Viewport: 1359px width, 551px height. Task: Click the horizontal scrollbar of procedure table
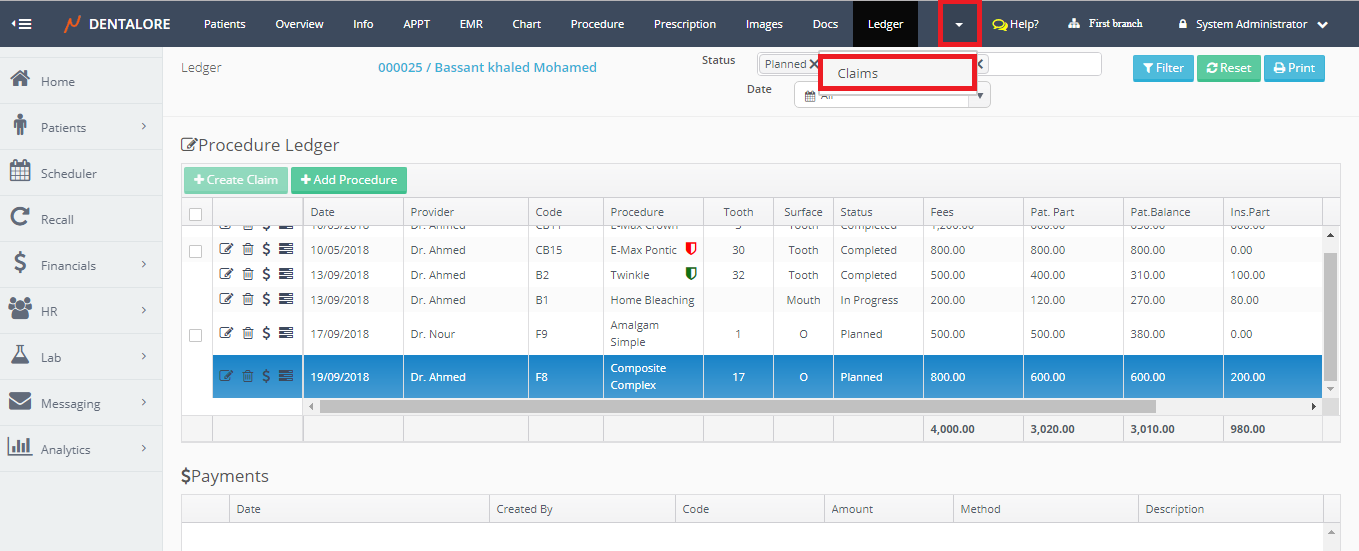click(x=737, y=407)
